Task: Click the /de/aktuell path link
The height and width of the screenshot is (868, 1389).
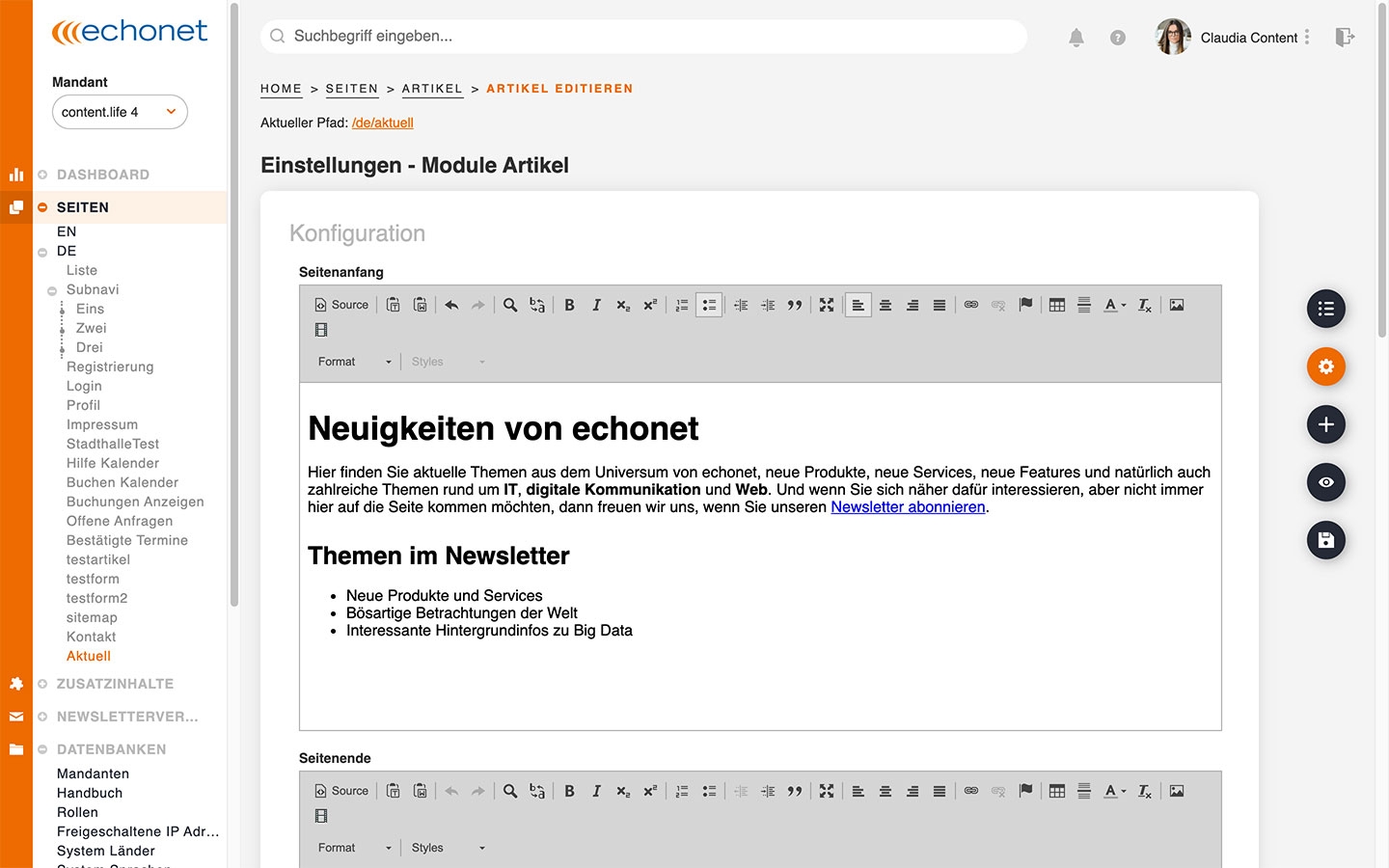Action: 383,122
